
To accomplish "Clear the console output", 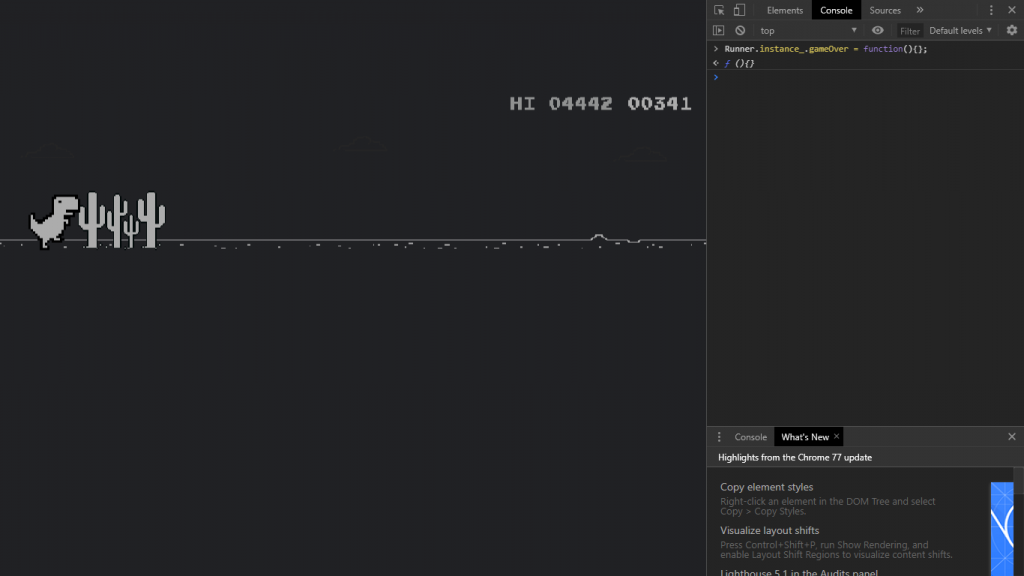I will tap(740, 31).
